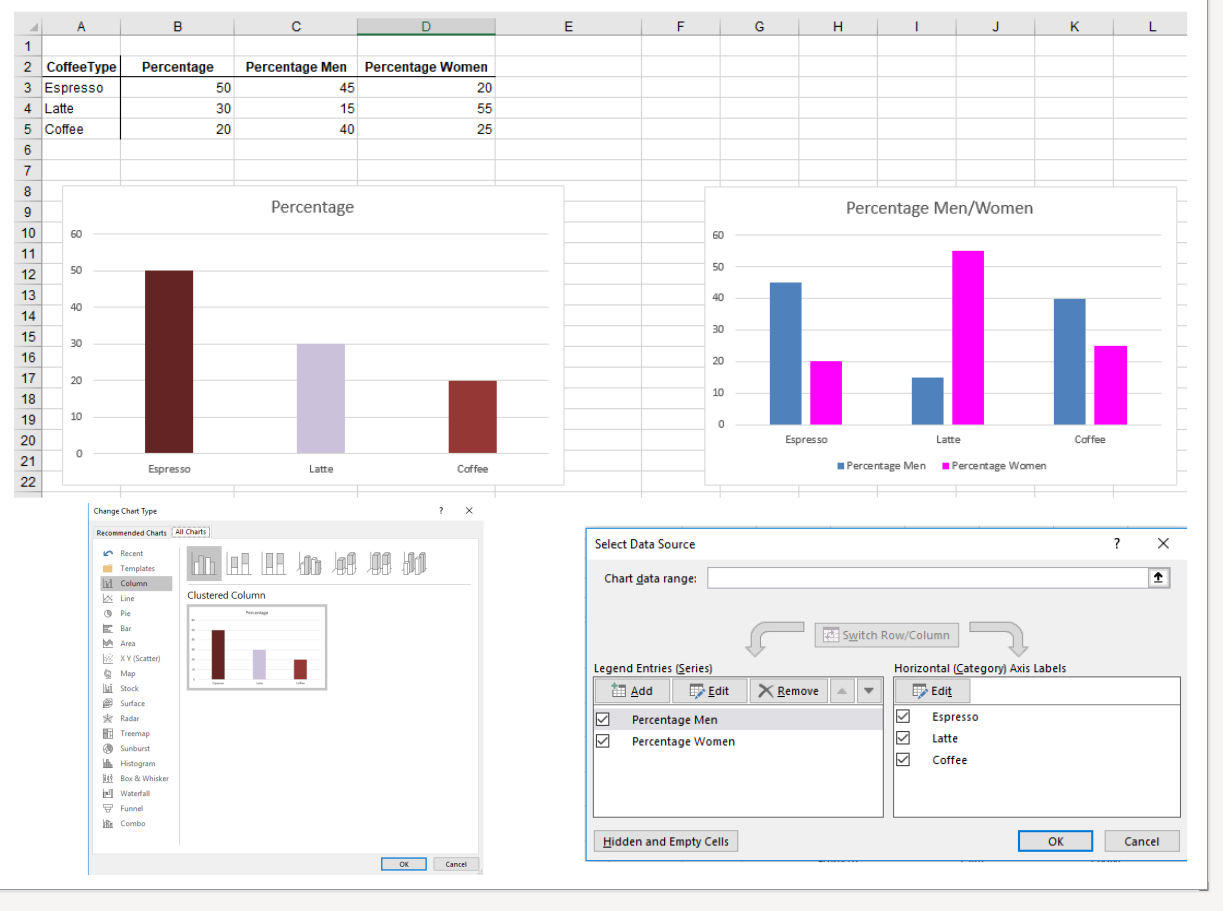Move series up with the up arrow
The width and height of the screenshot is (1223, 911).
pos(843,691)
